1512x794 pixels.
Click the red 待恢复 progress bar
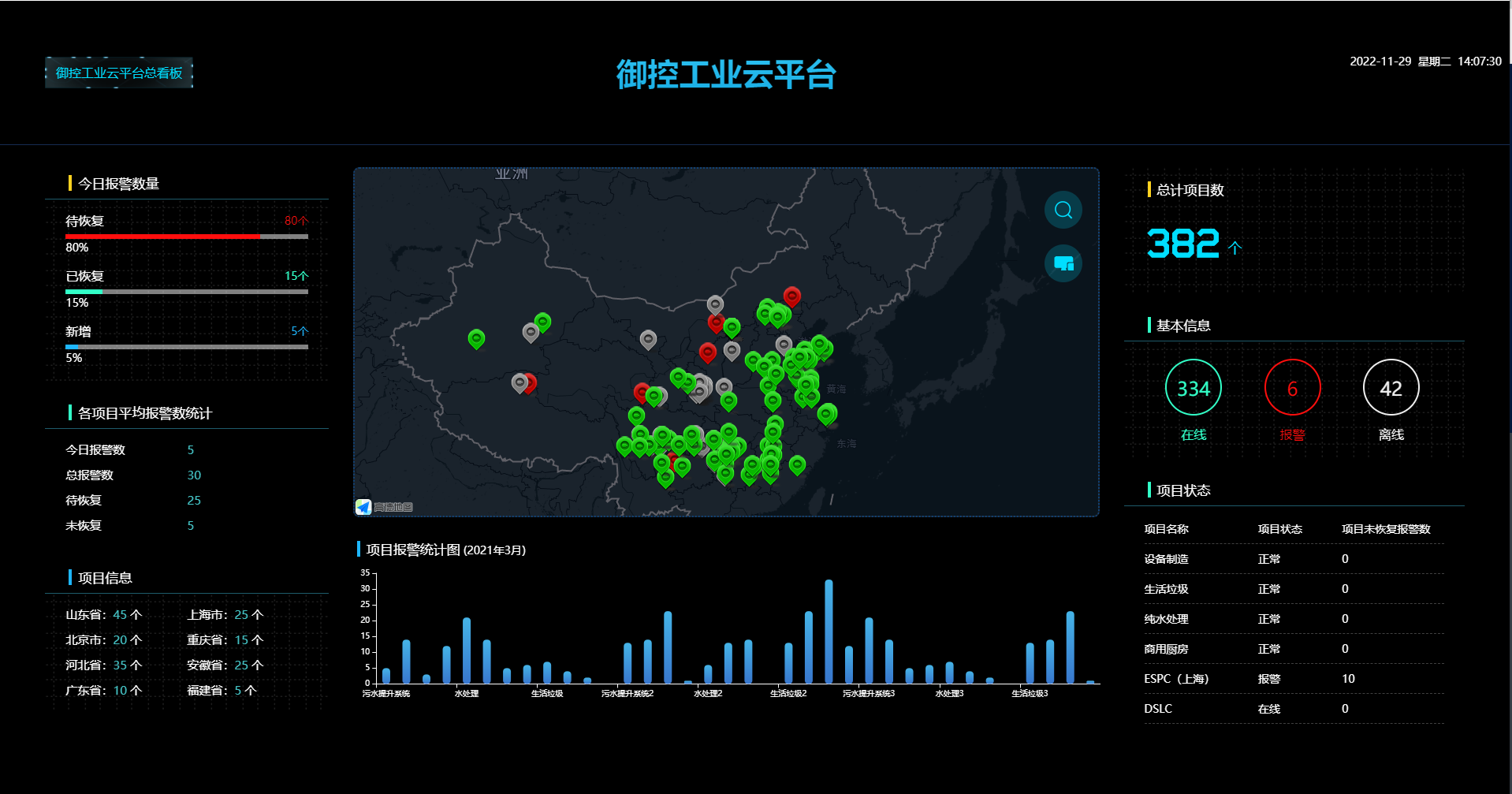pyautogui.click(x=162, y=237)
